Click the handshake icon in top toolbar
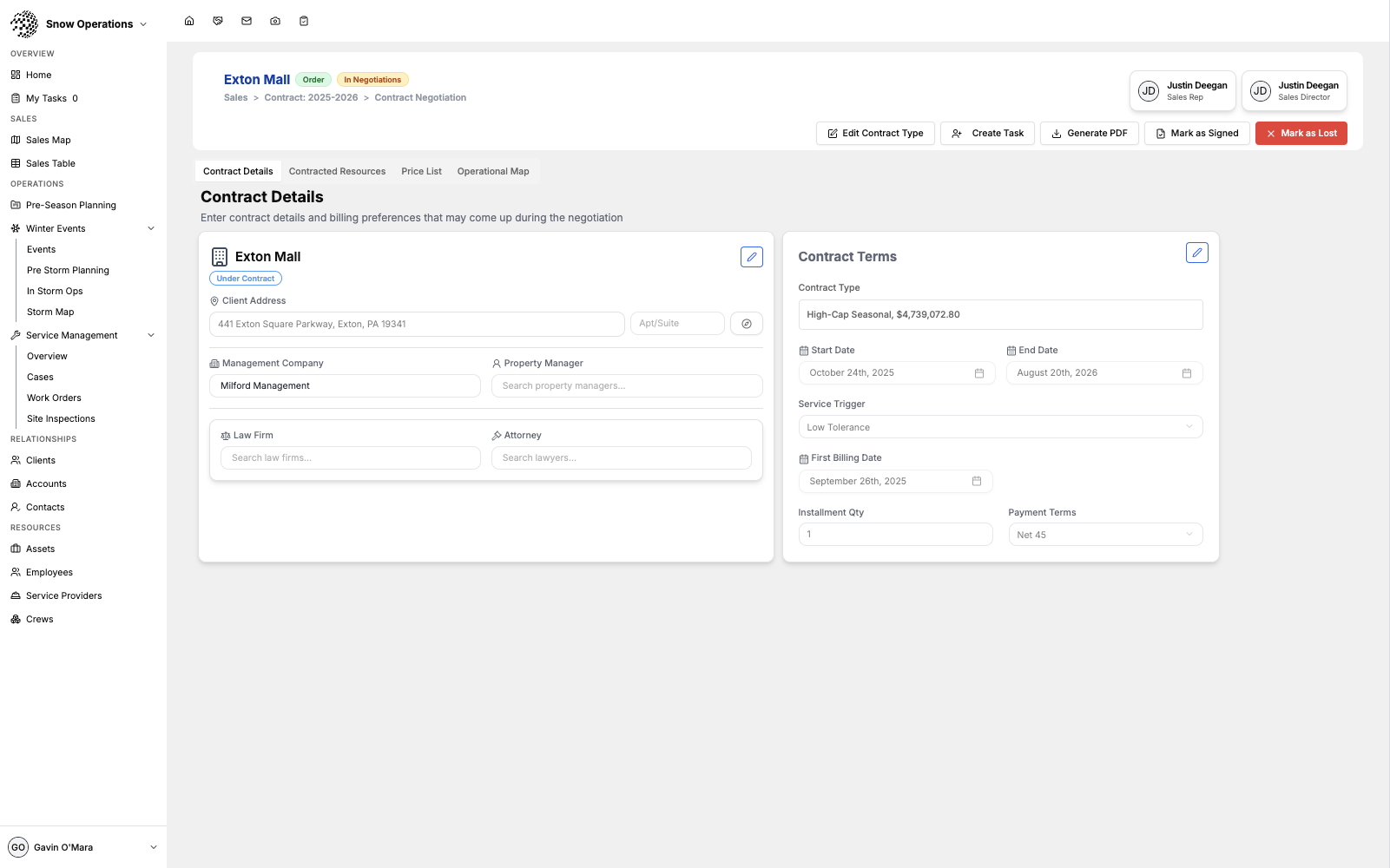Screen dimensions: 1390x868 click(x=218, y=21)
